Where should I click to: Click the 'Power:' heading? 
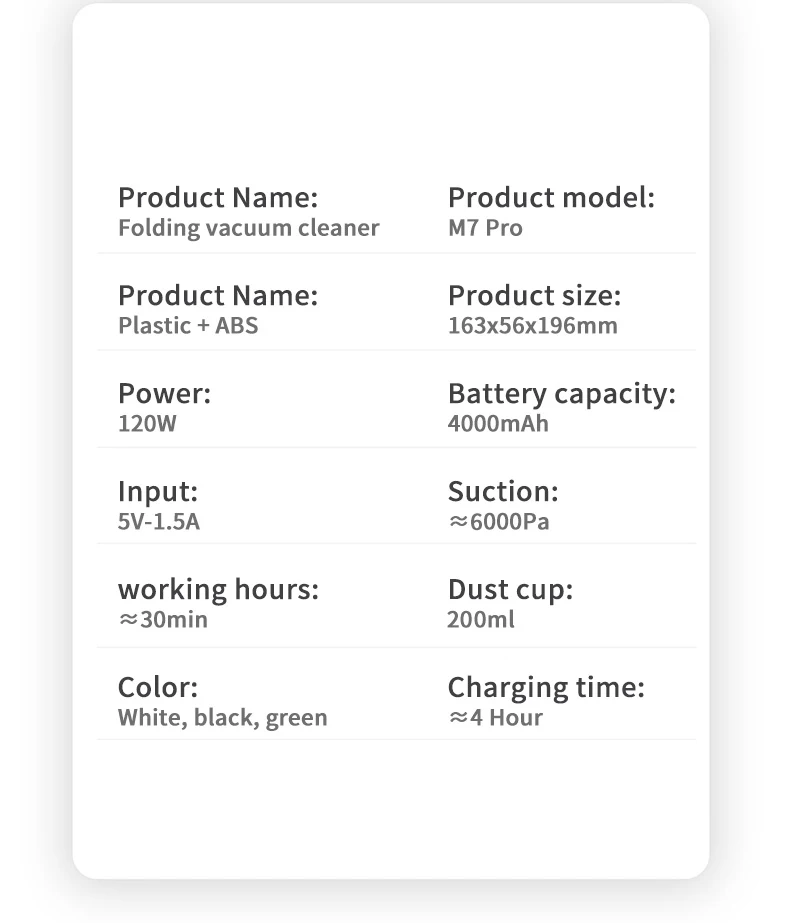click(164, 394)
